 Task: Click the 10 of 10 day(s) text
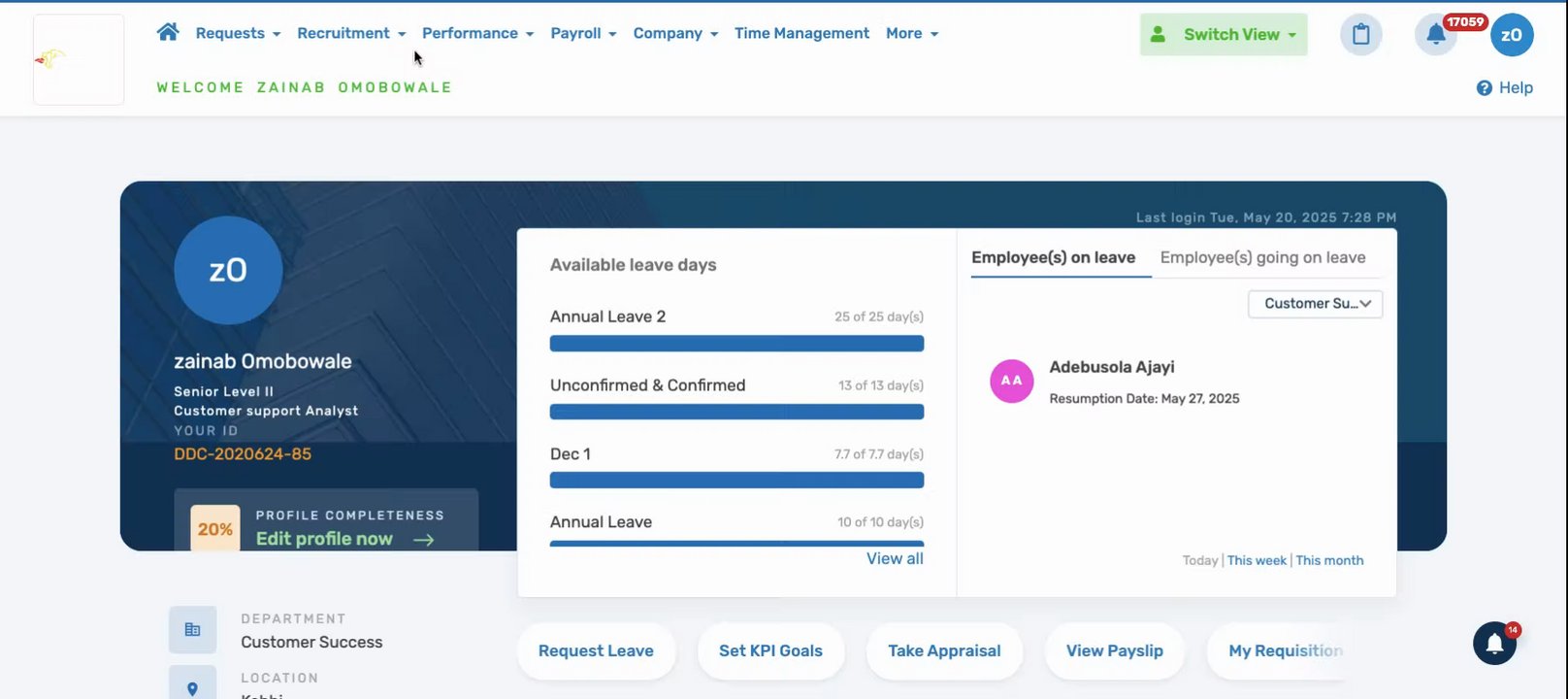(x=880, y=522)
